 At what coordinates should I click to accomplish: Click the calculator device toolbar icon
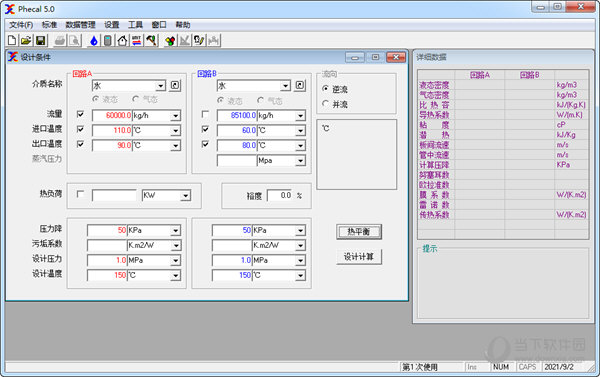click(108, 40)
